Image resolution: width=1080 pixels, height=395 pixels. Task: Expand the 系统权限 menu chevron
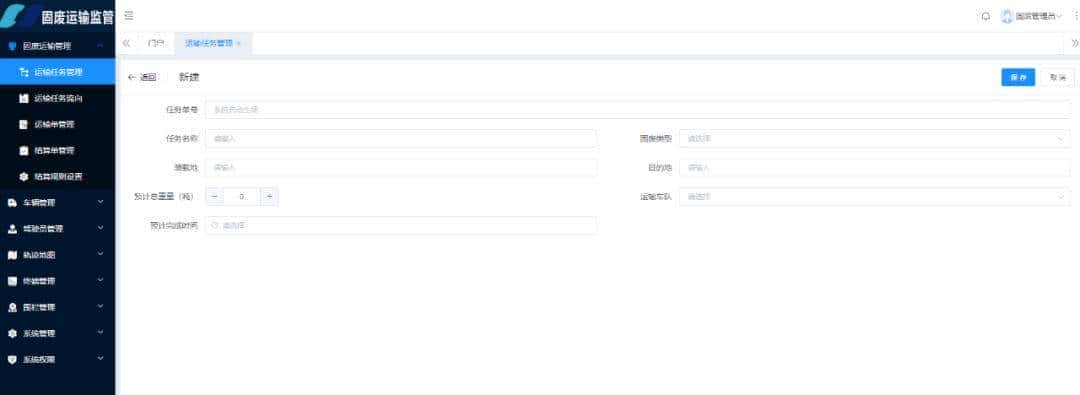tap(101, 359)
